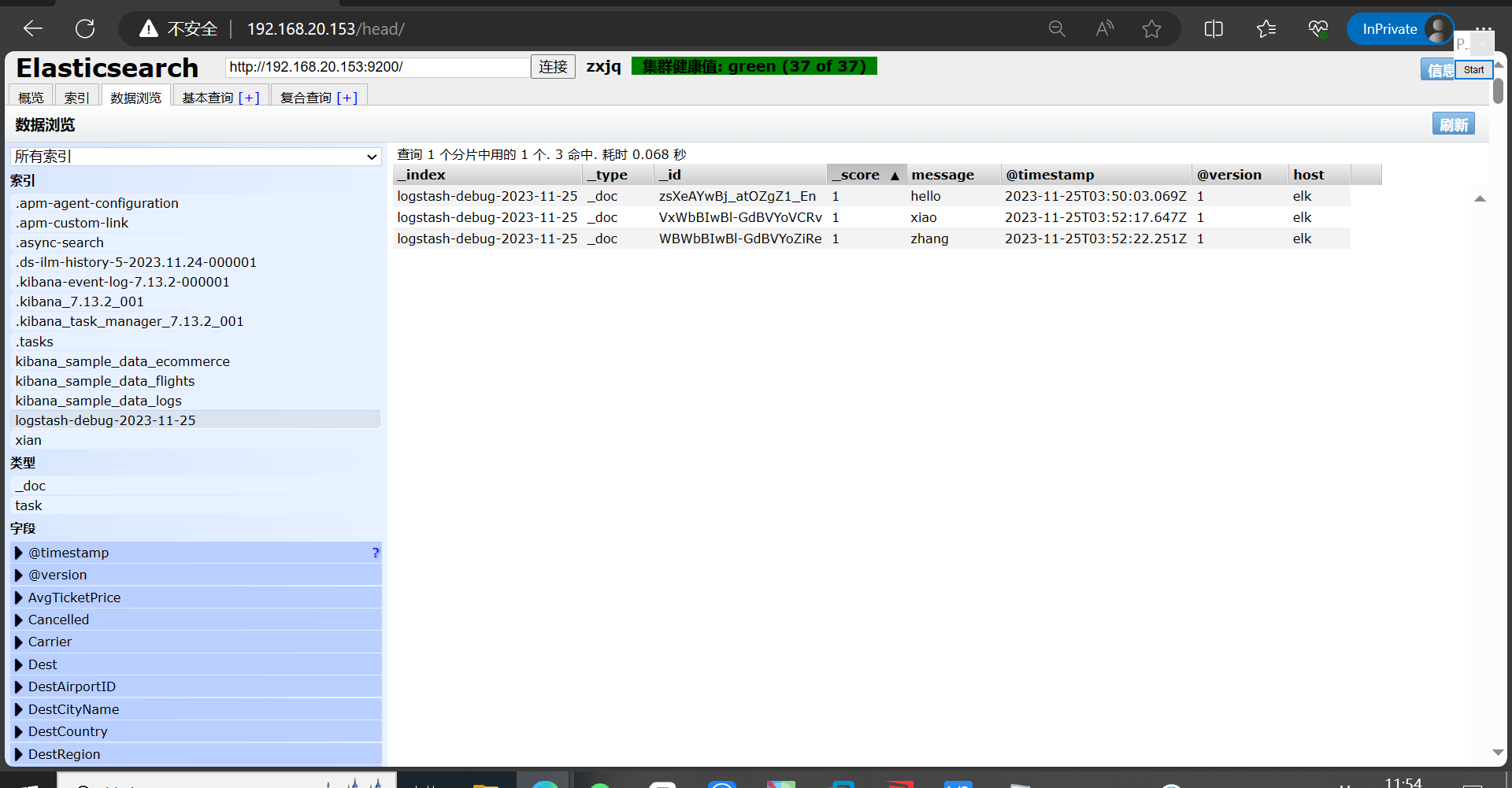1512x788 pixels.
Task: Open browser essentials heart icon
Action: click(x=1318, y=29)
